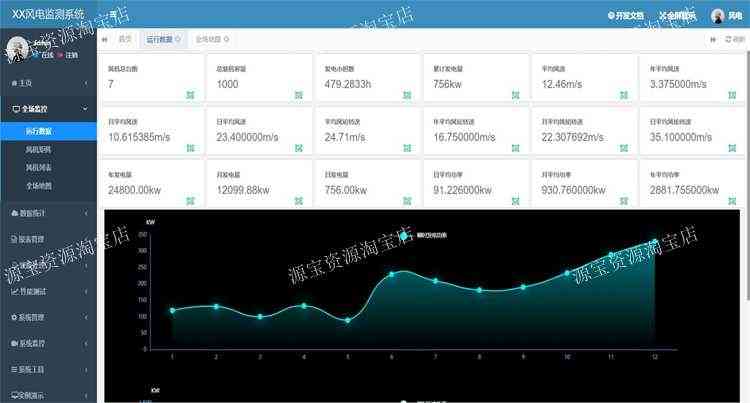The width and height of the screenshot is (750, 403).
Task: Click the vertical page scrollbar
Action: (x=748, y=176)
